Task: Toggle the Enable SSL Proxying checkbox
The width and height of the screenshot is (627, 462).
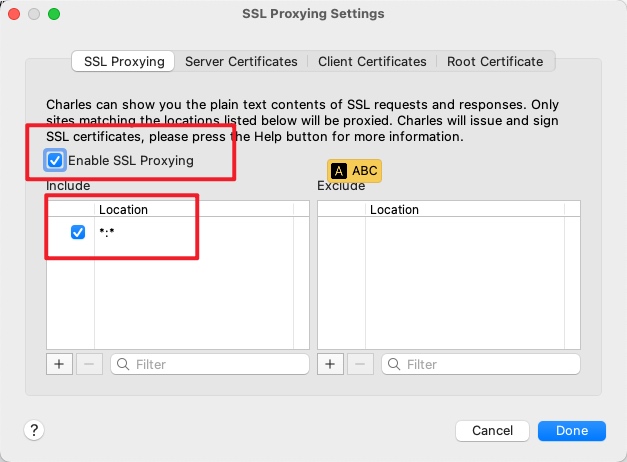Action: (55, 160)
